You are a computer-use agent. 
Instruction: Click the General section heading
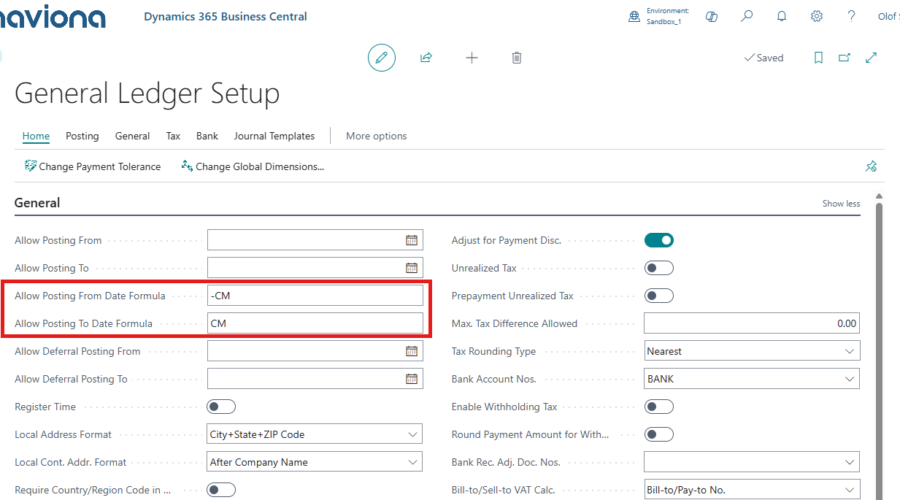coord(37,203)
